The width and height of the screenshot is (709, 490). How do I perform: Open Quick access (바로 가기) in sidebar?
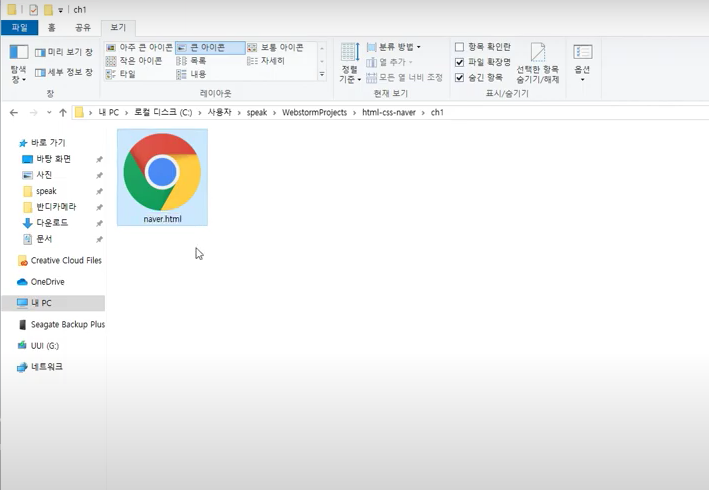(x=43, y=143)
